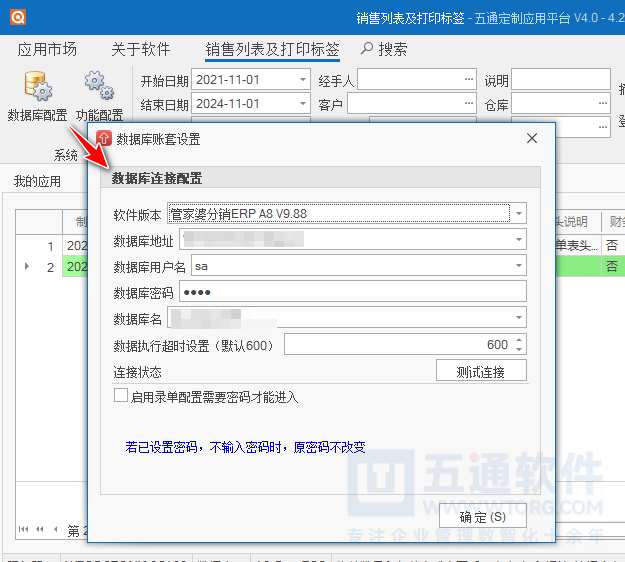Click the 否 cell in green row 2
625x562 pixels.
[x=612, y=266]
